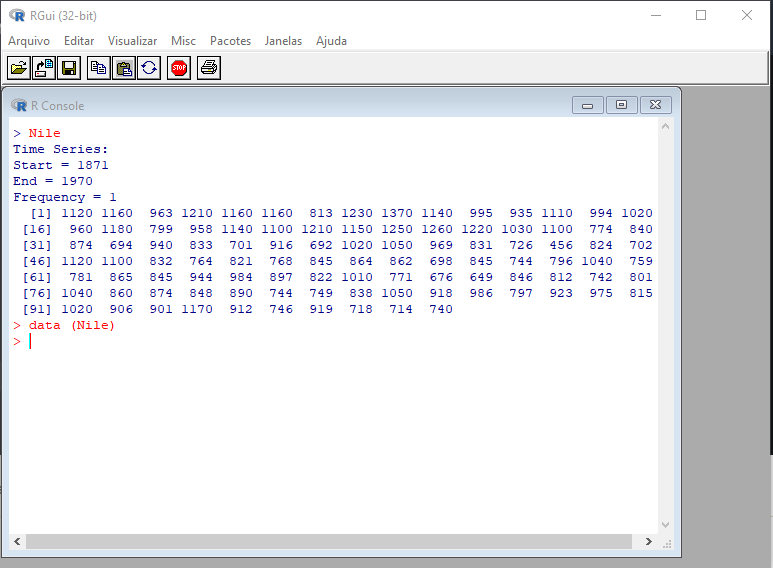Click the R Console title text
Screen dimensions: 773x568
(x=58, y=106)
